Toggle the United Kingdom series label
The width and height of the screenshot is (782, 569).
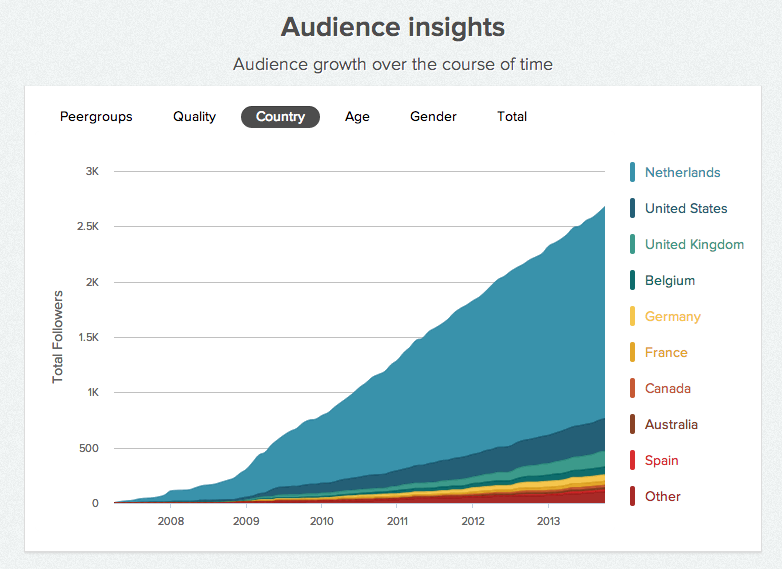click(694, 244)
